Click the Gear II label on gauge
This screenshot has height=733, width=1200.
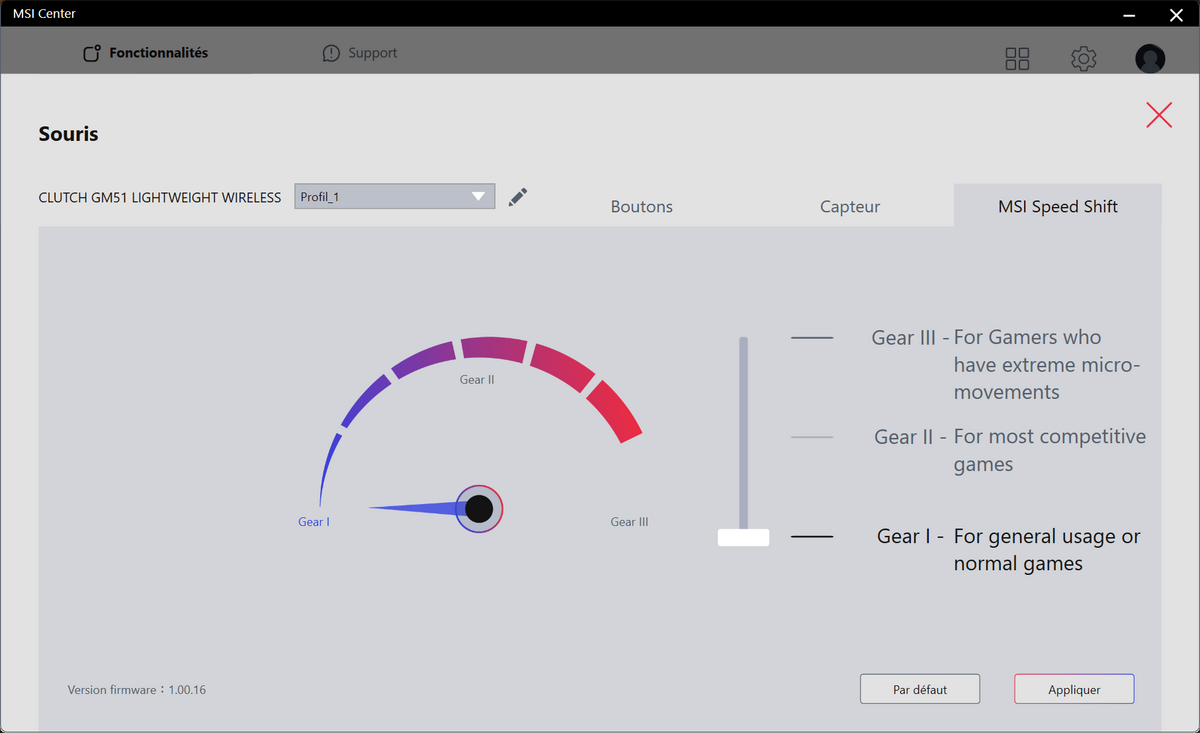tap(477, 380)
